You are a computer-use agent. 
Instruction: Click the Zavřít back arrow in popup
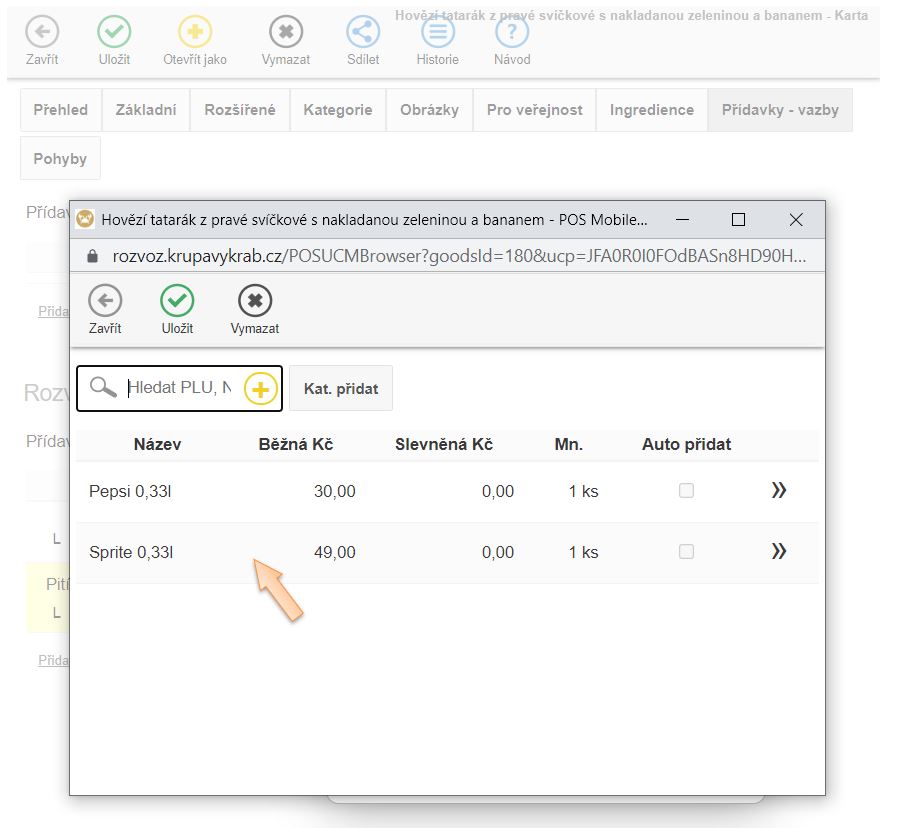(105, 301)
